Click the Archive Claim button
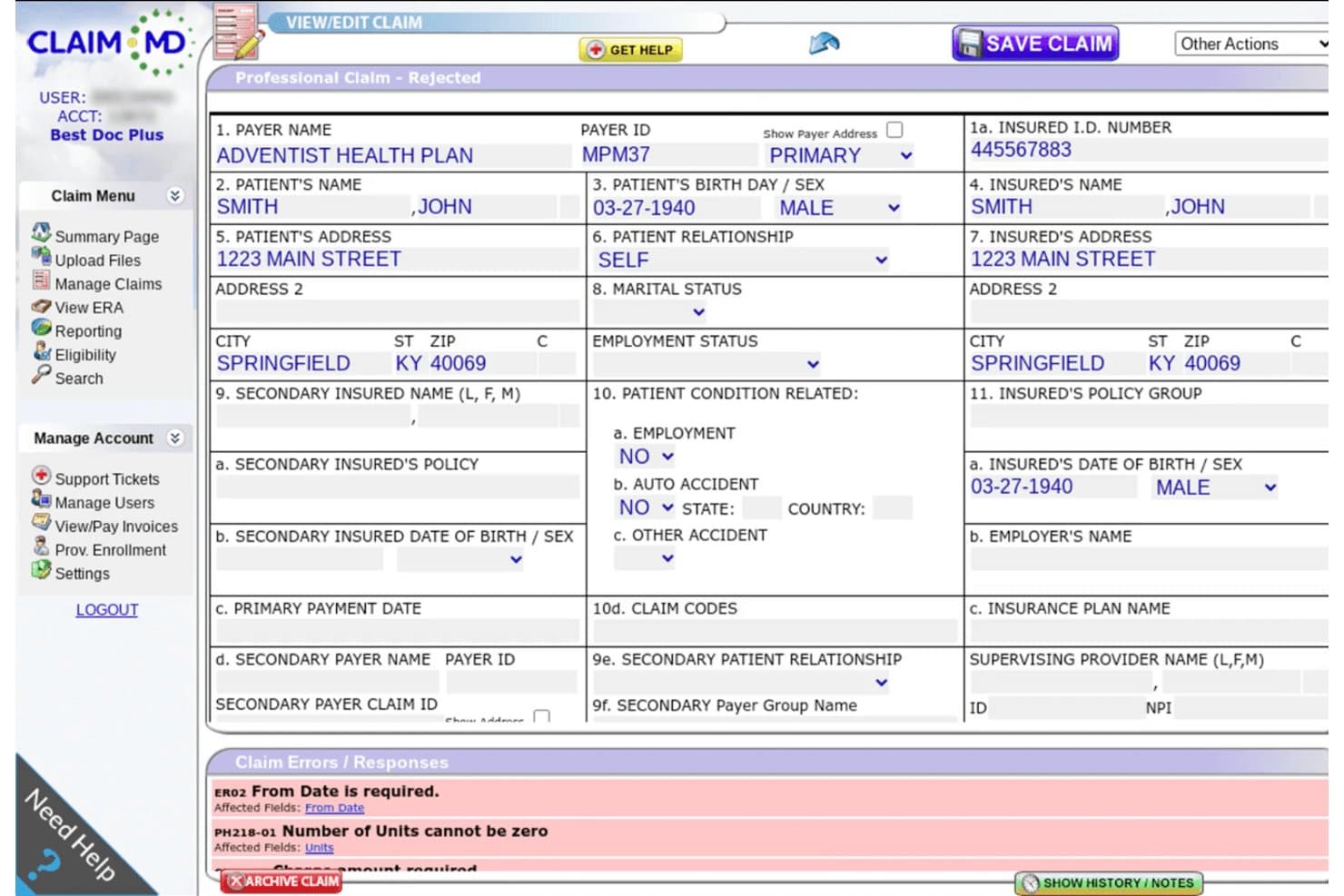The width and height of the screenshot is (1344, 896). click(x=282, y=881)
